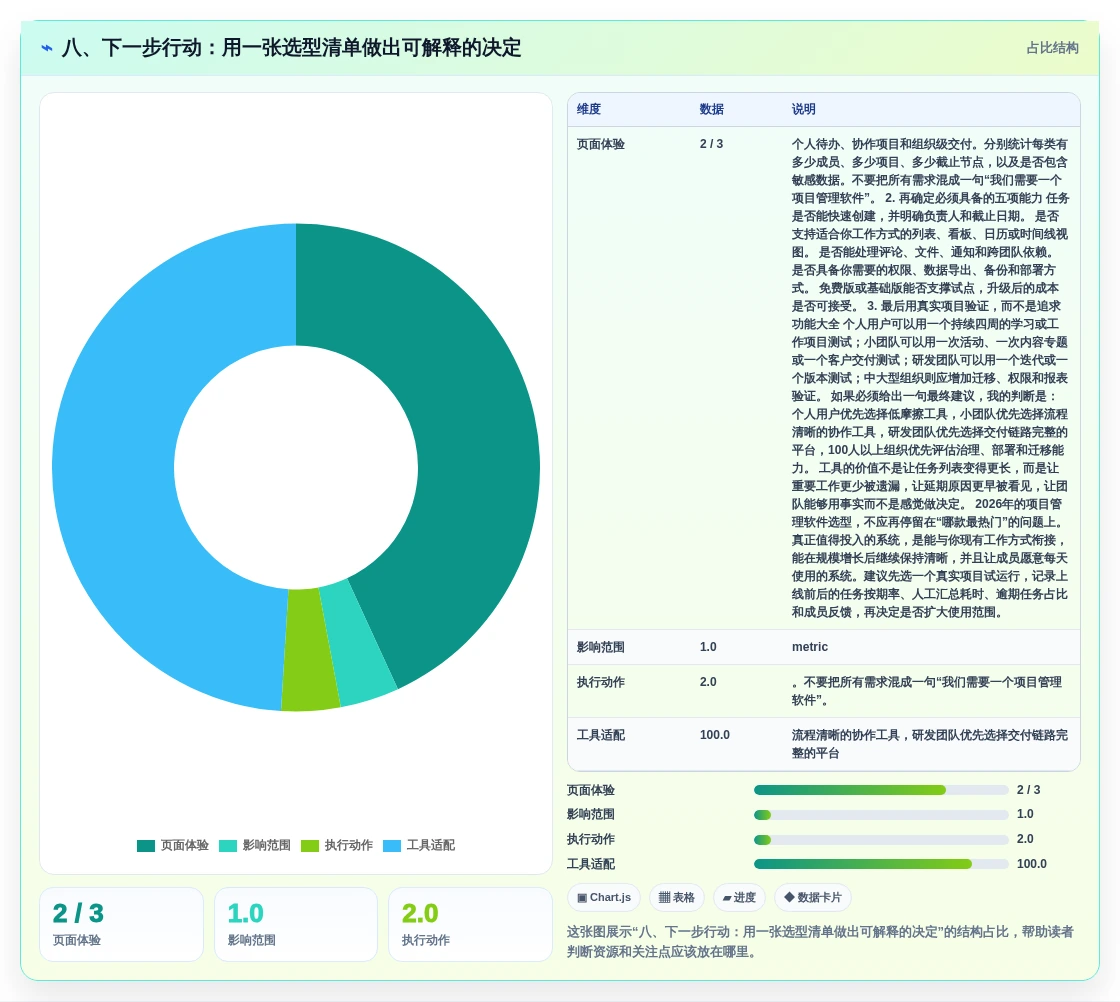Click the 1.0 value beside 影响范围 progress bar

click(x=1025, y=814)
